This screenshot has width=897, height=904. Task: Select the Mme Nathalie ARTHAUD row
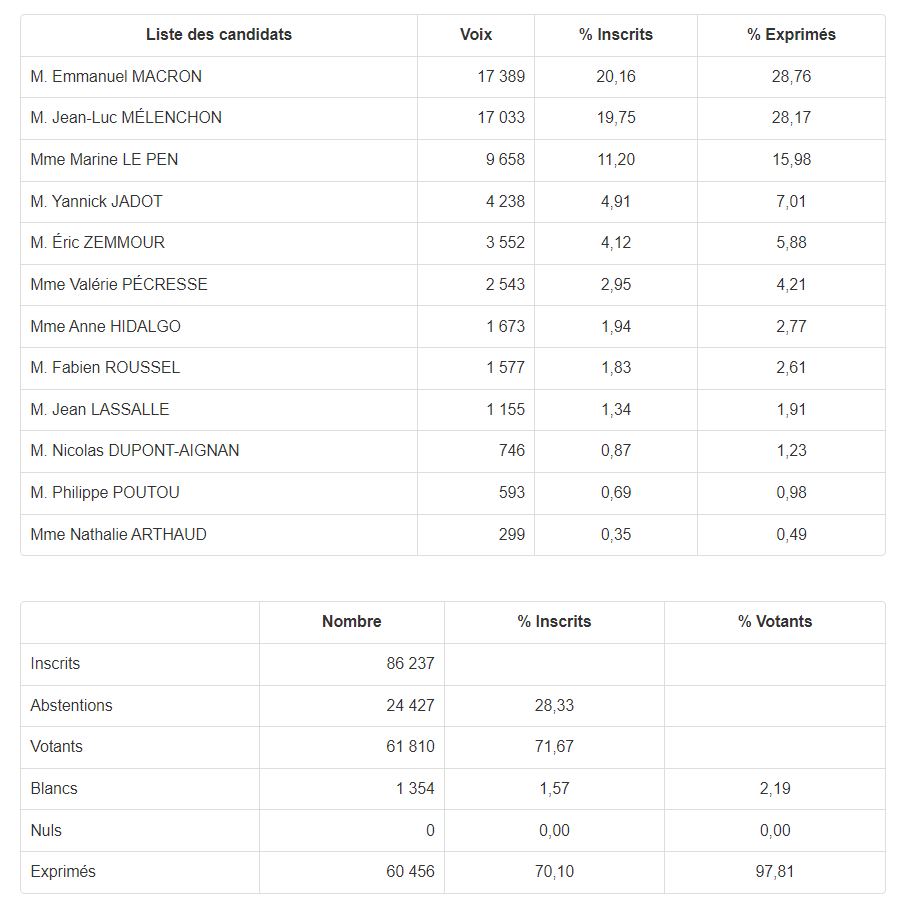(x=453, y=534)
